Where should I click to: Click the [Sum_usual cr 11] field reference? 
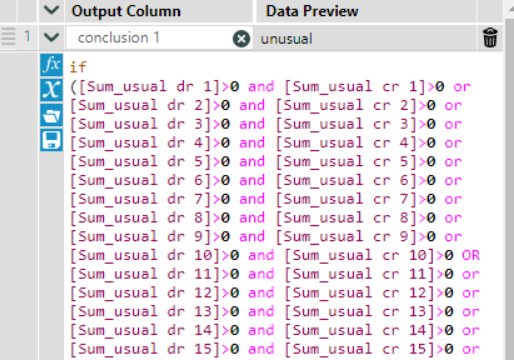(x=360, y=274)
